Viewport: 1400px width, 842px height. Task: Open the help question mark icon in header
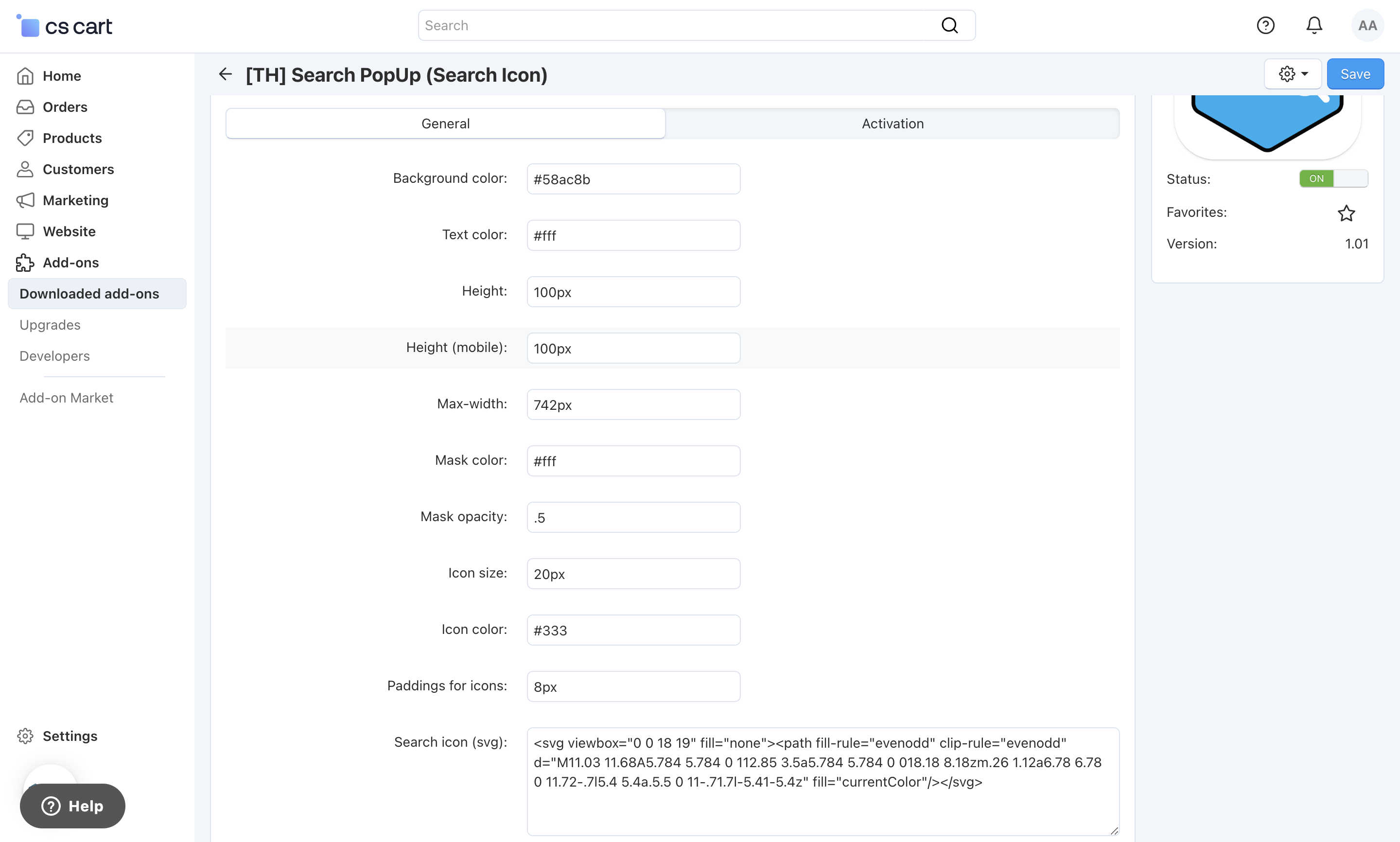1265,26
